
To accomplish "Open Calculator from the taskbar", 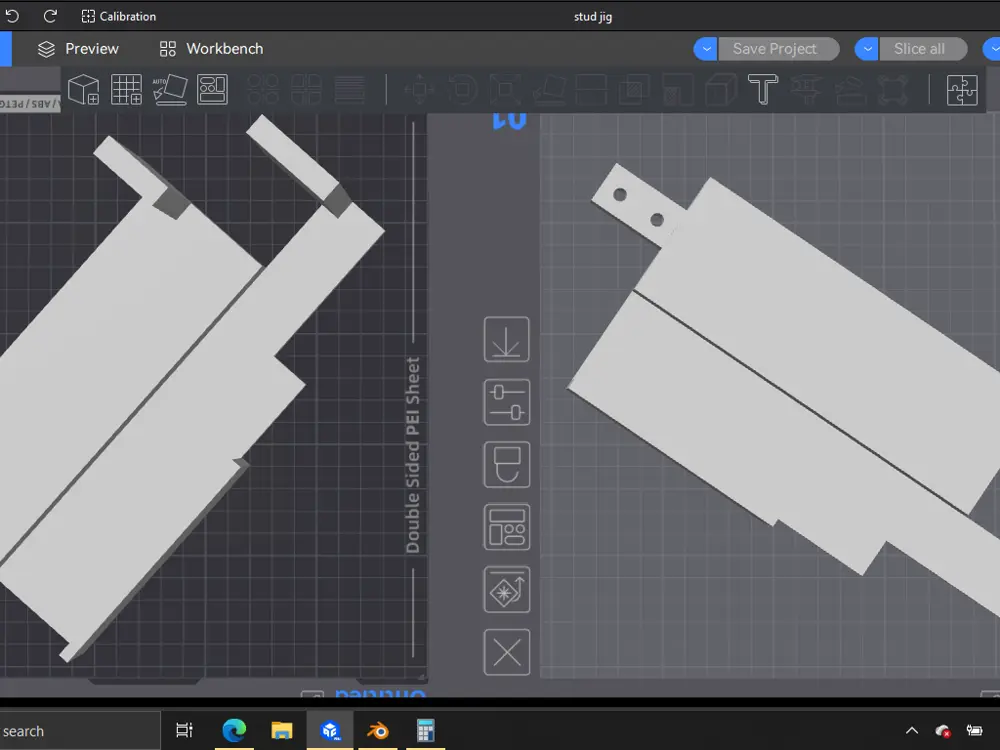I will (x=425, y=730).
